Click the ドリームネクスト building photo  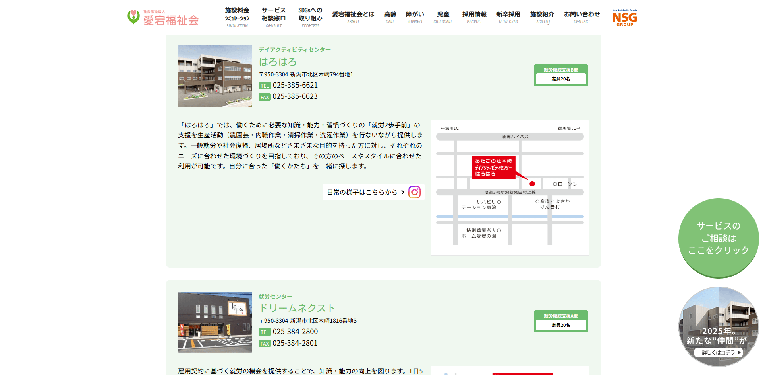point(215,323)
